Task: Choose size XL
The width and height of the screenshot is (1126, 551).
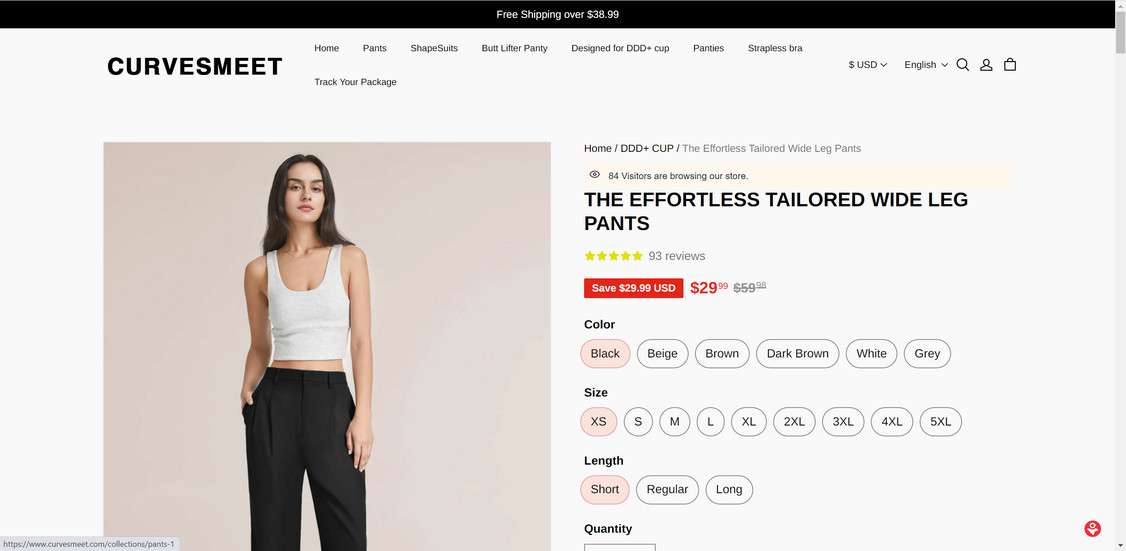Action: [748, 422]
